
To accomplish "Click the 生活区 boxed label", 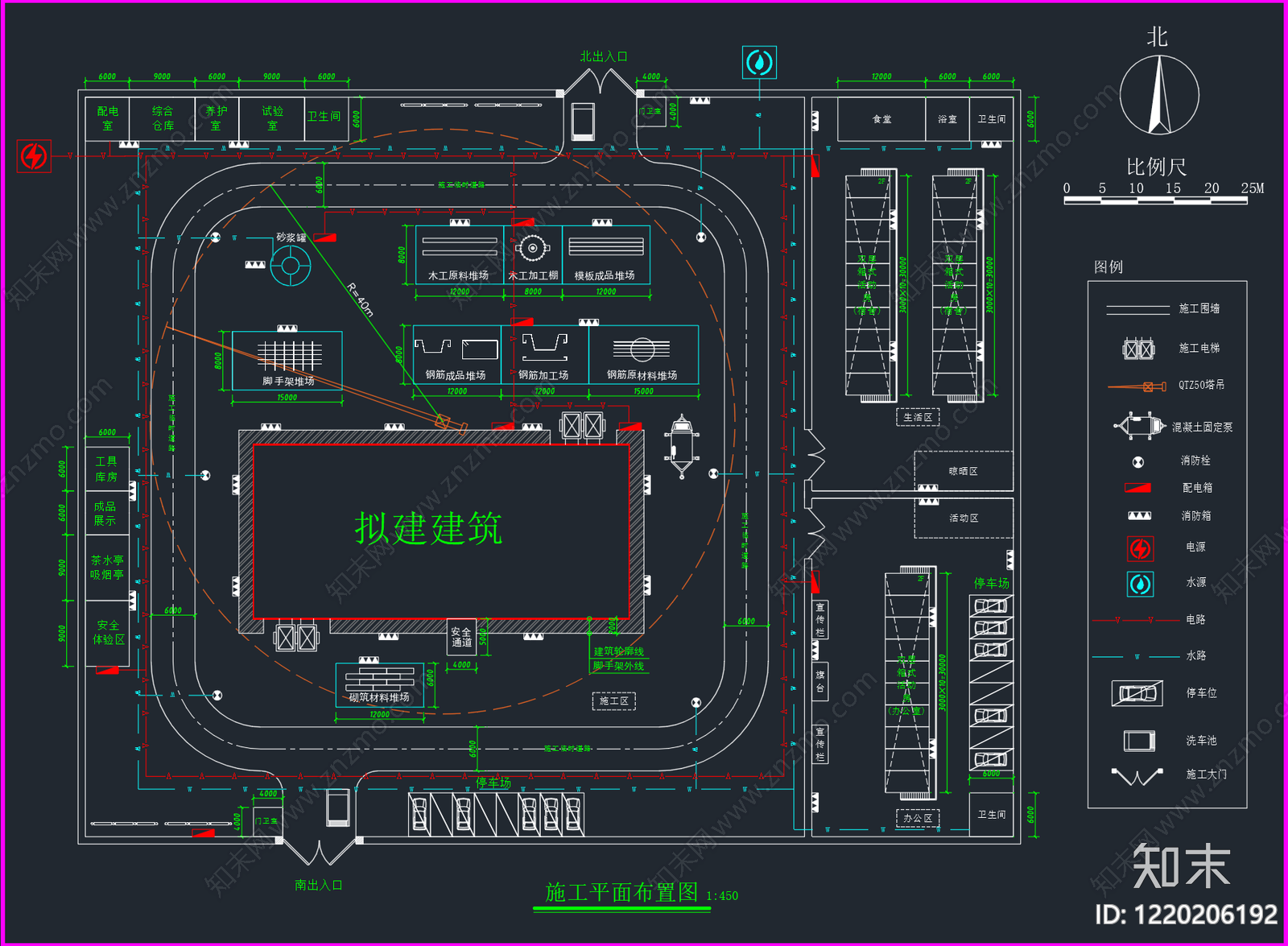I will 918,418.
